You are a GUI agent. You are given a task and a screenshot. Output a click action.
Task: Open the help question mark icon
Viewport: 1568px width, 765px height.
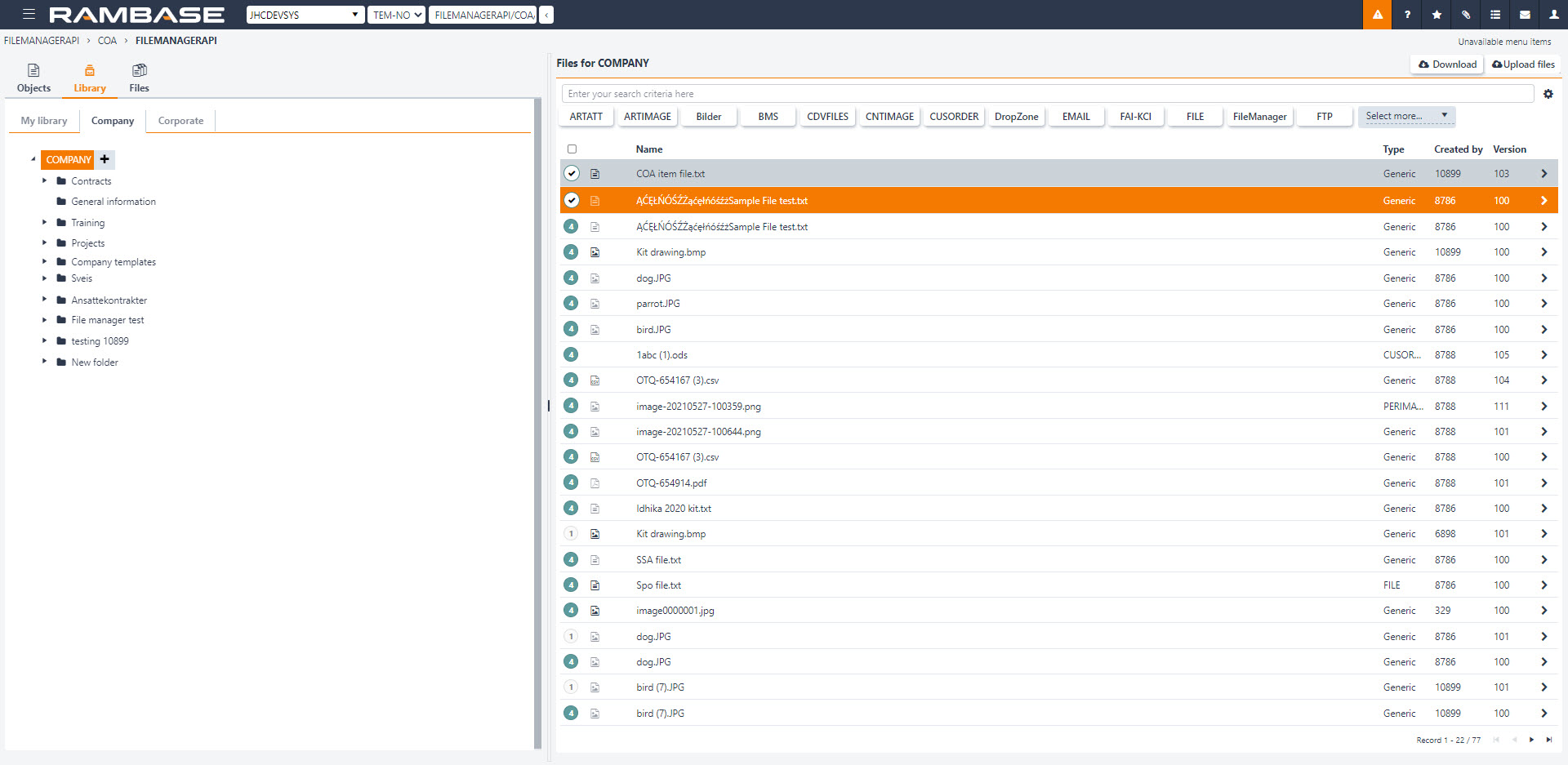tap(1406, 15)
